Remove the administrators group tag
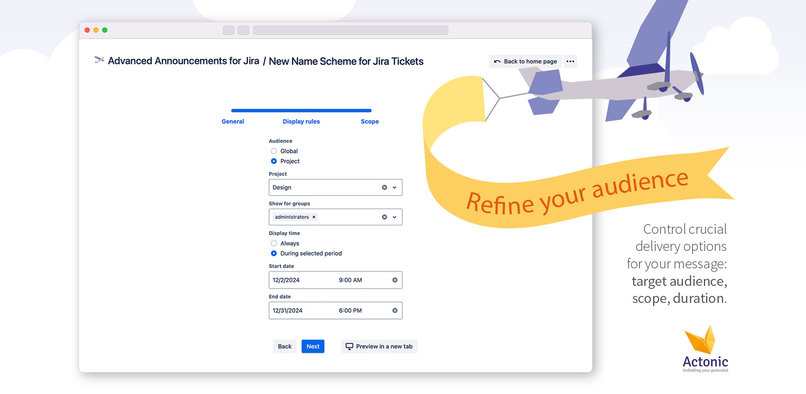The height and width of the screenshot is (394, 806). [314, 217]
